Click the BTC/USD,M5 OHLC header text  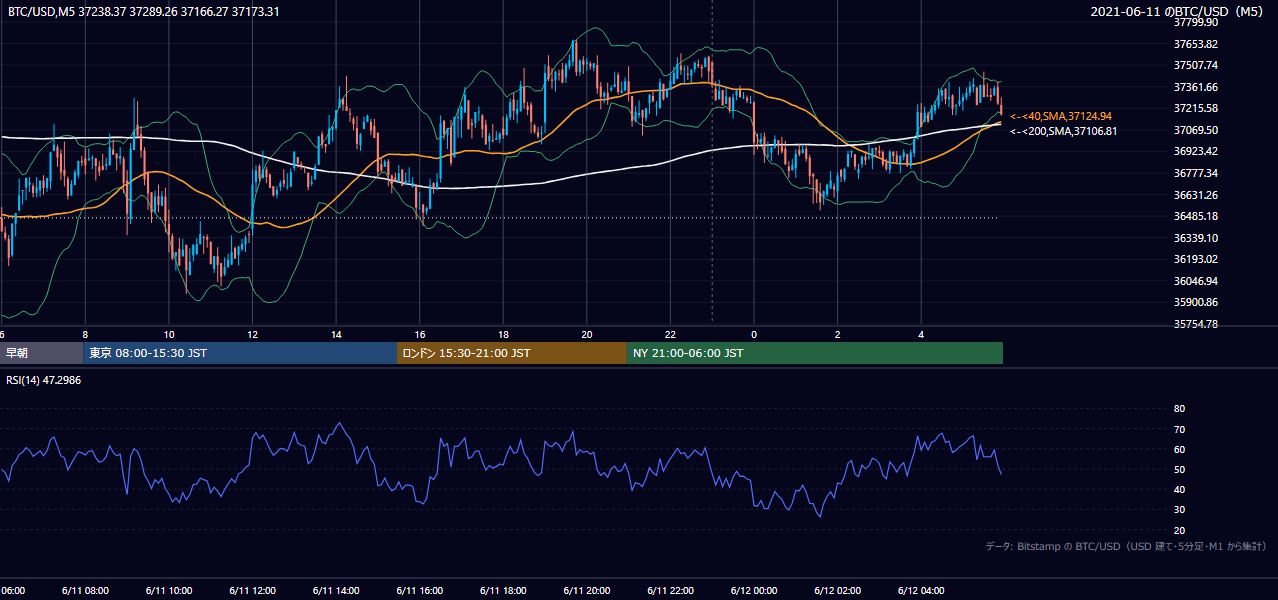144,12
